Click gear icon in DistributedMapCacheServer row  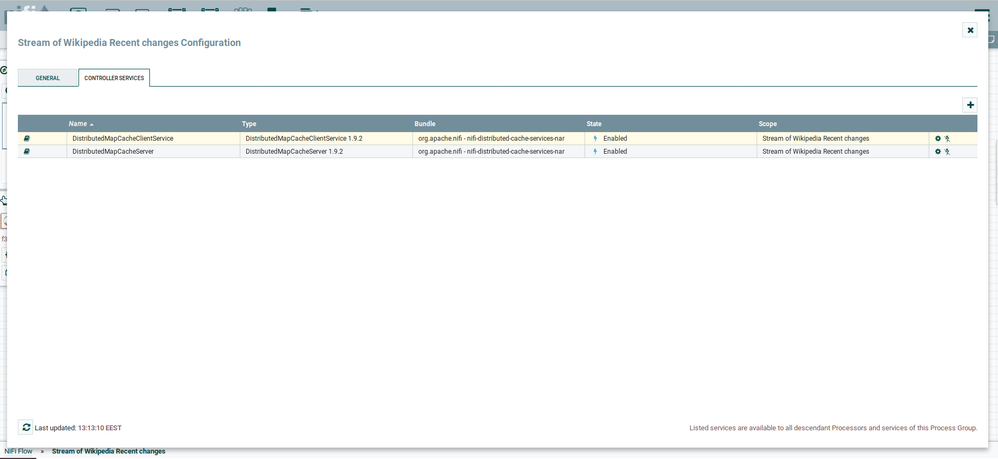938,152
